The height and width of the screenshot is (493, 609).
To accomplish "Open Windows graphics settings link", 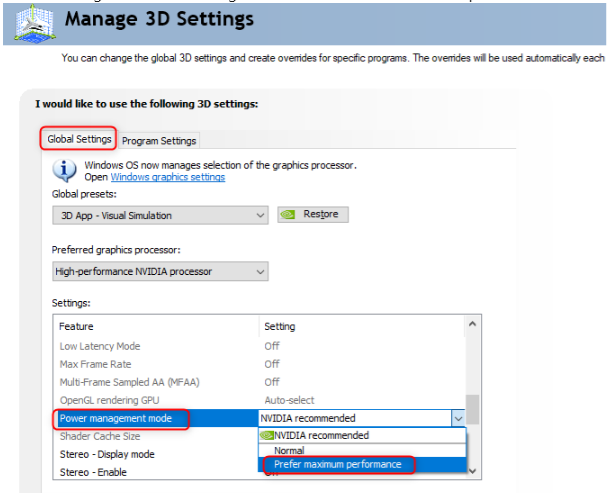I will (x=167, y=177).
